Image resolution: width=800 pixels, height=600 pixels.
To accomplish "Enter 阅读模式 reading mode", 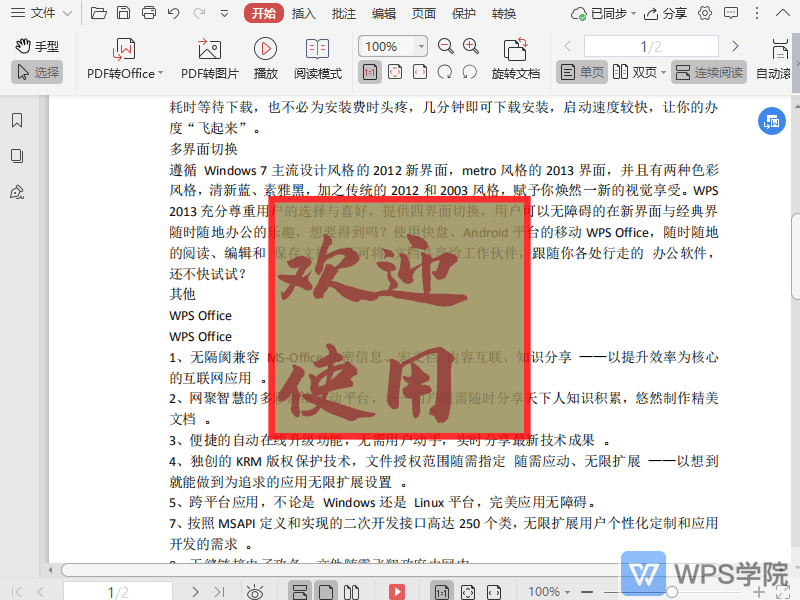I will point(318,58).
